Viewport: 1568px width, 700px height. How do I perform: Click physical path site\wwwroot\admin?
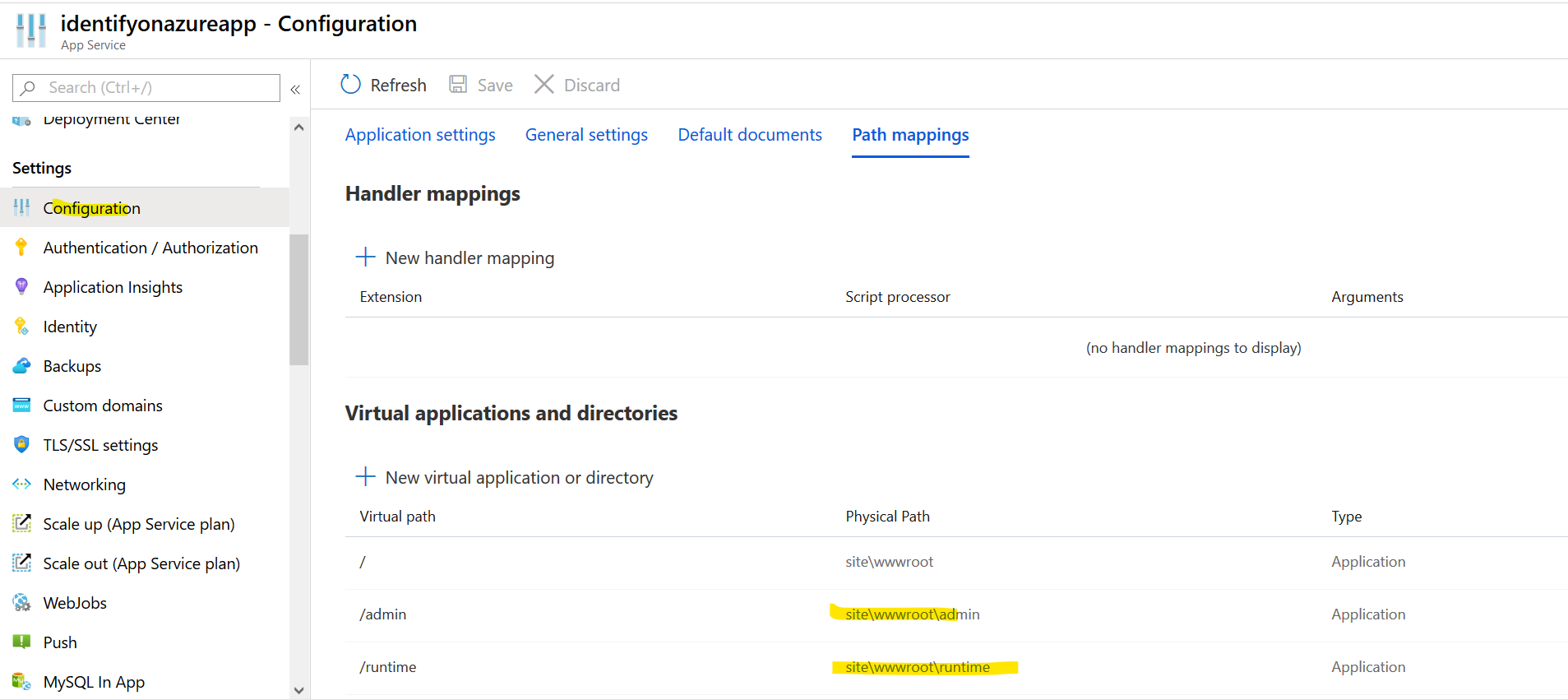click(x=913, y=614)
